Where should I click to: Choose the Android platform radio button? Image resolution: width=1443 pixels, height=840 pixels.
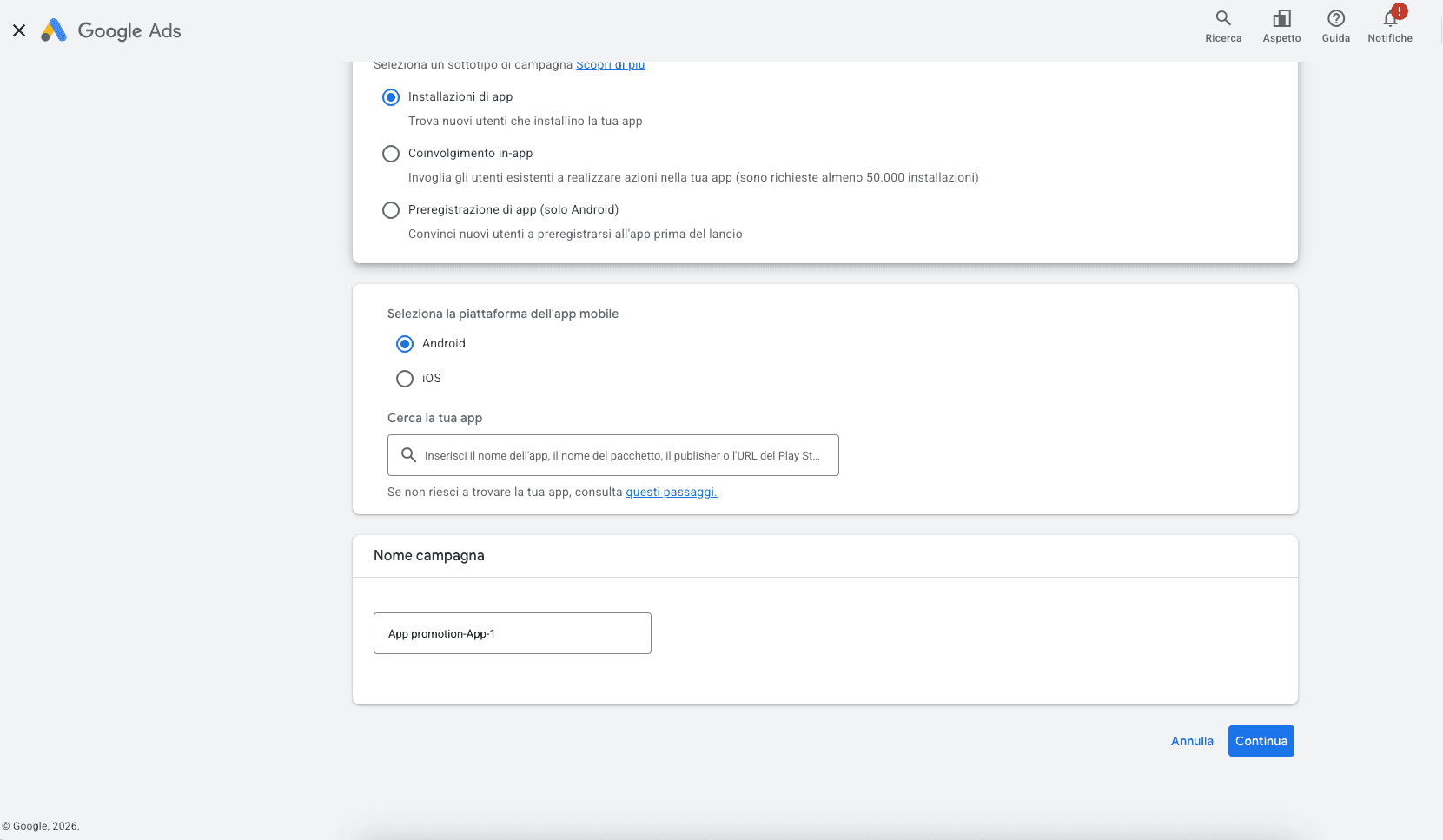tap(405, 344)
